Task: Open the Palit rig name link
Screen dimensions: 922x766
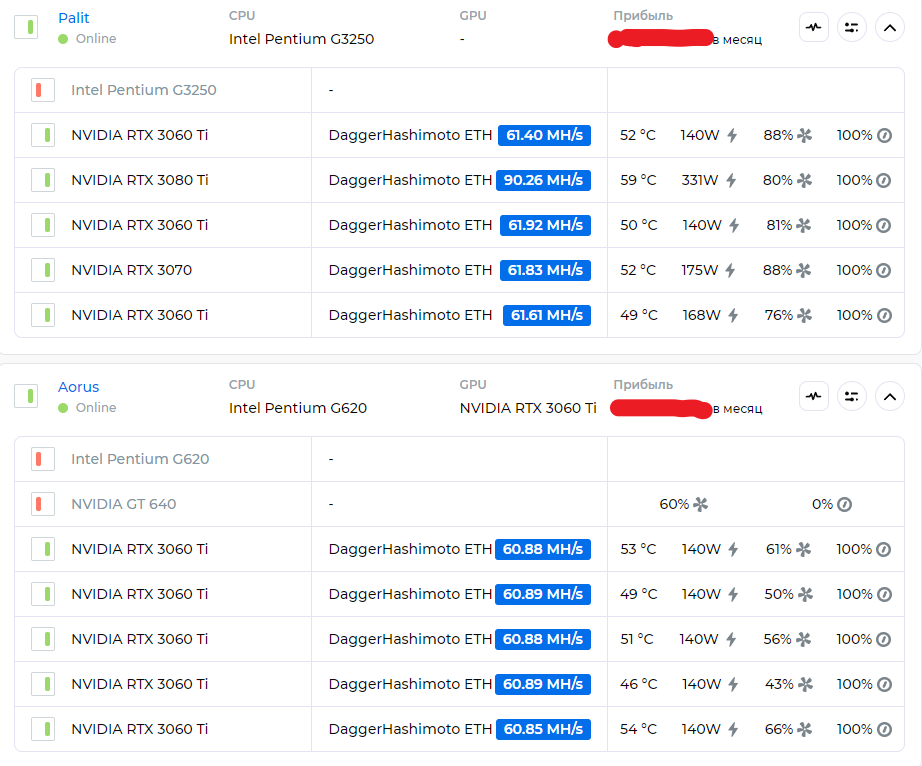Action: 74,18
